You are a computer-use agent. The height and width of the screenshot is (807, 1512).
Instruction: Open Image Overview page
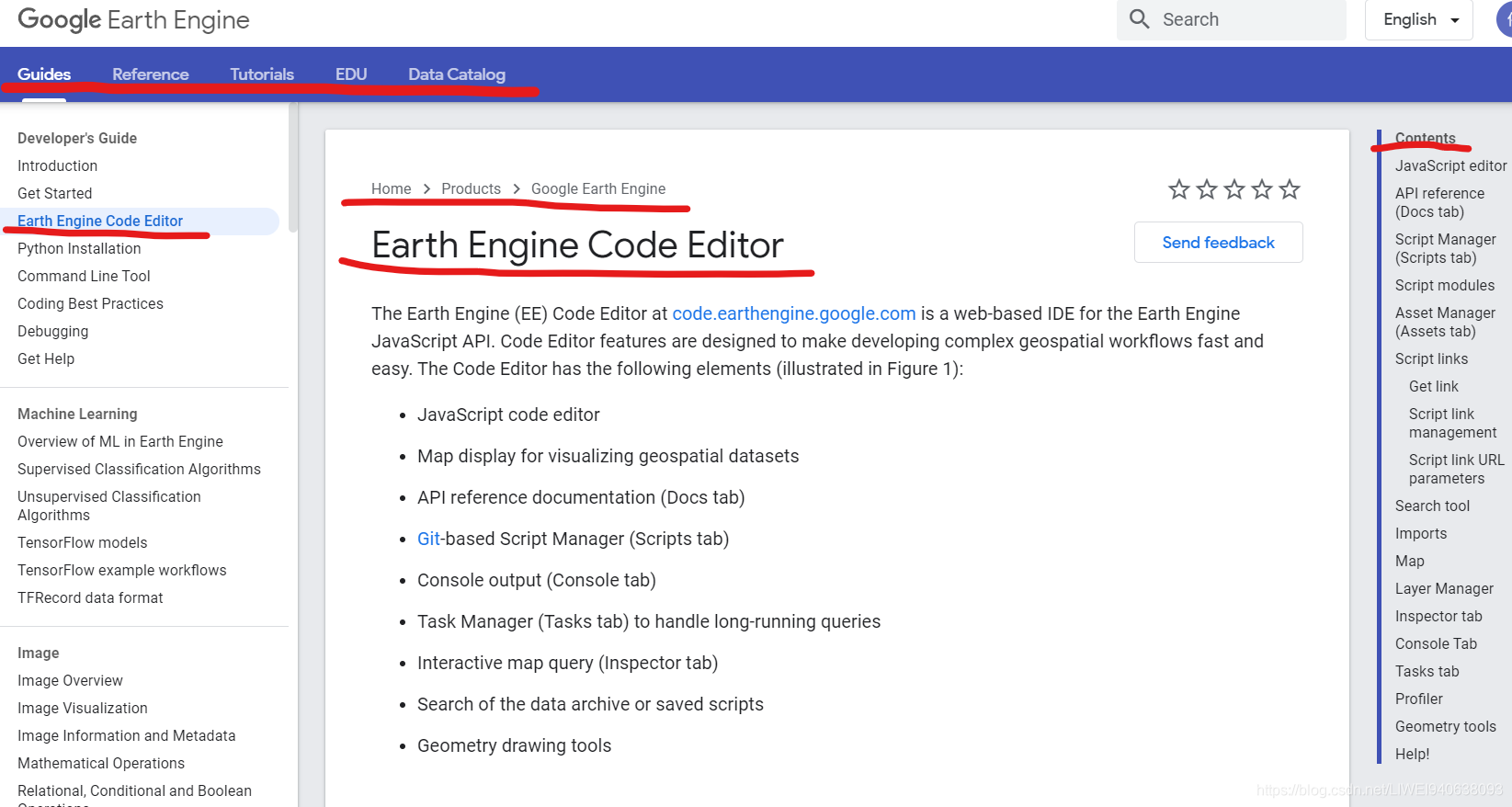tap(70, 680)
